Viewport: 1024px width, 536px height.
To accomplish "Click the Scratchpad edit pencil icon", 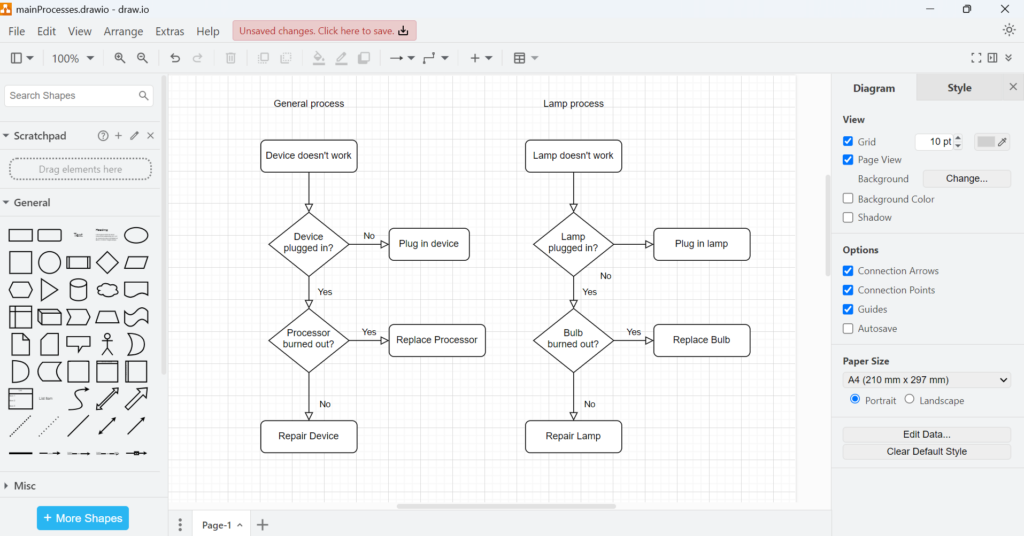I will pos(135,136).
